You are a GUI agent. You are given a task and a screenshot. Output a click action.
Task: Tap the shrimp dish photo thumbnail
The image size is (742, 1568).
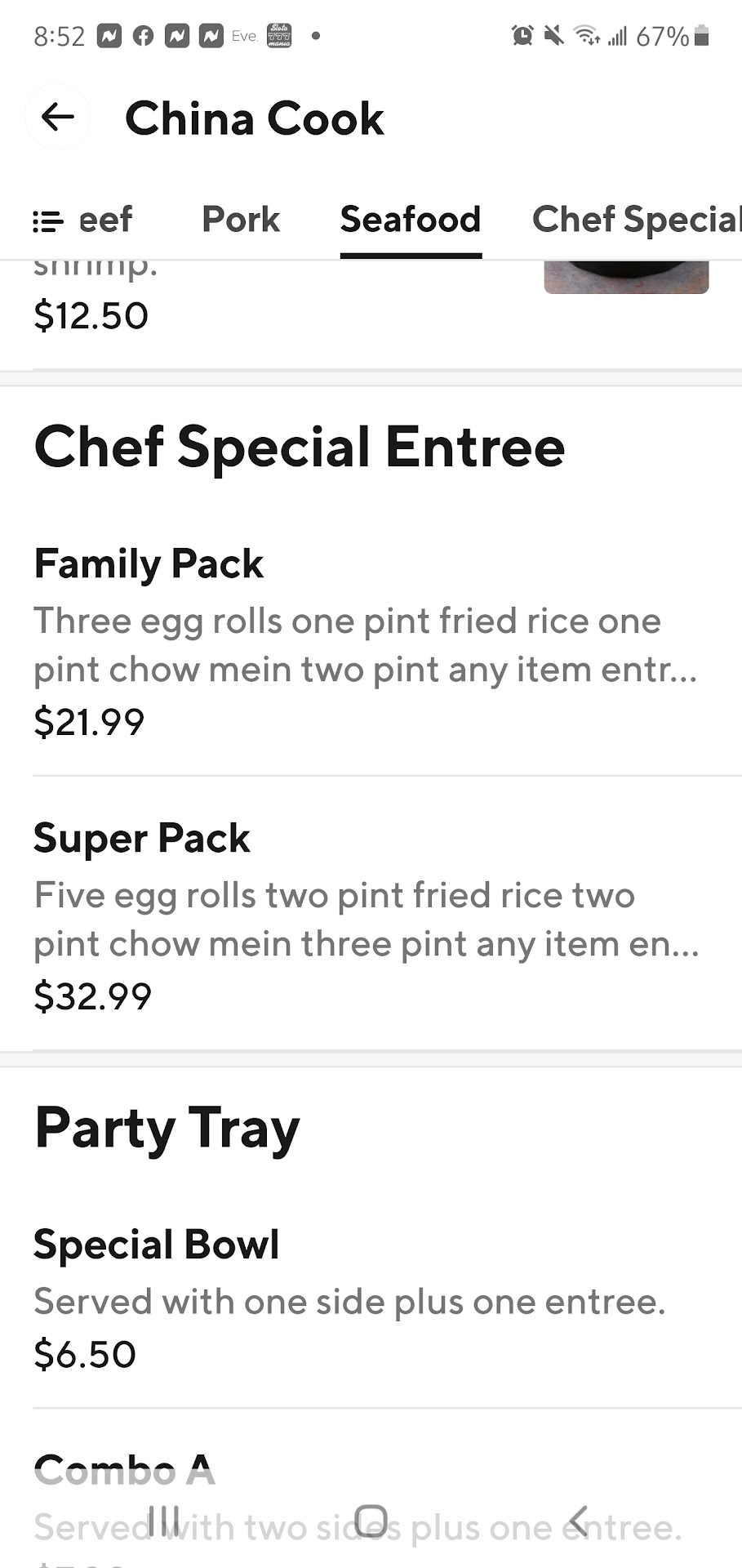[626, 277]
